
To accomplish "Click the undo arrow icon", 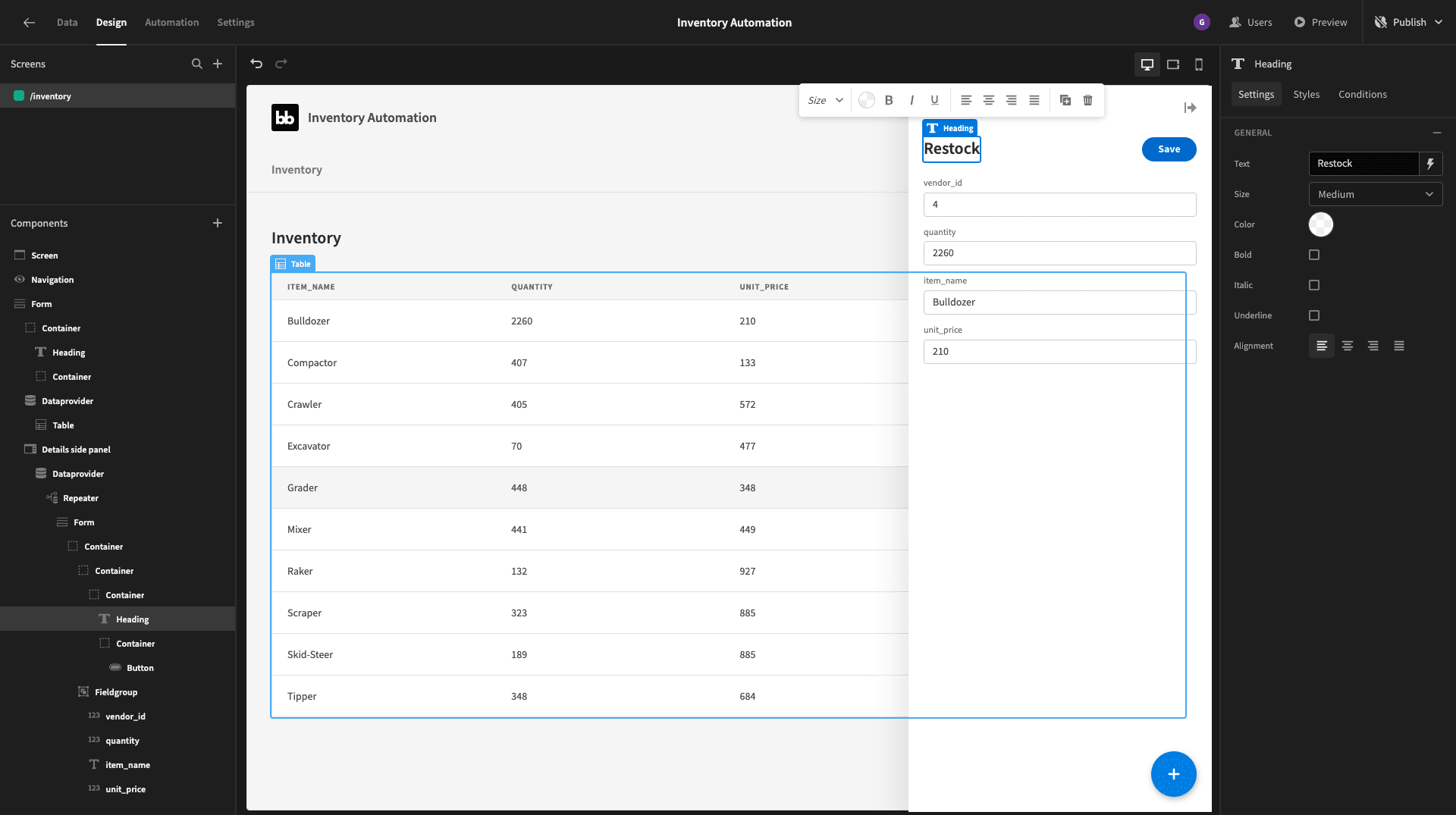I will tap(256, 64).
